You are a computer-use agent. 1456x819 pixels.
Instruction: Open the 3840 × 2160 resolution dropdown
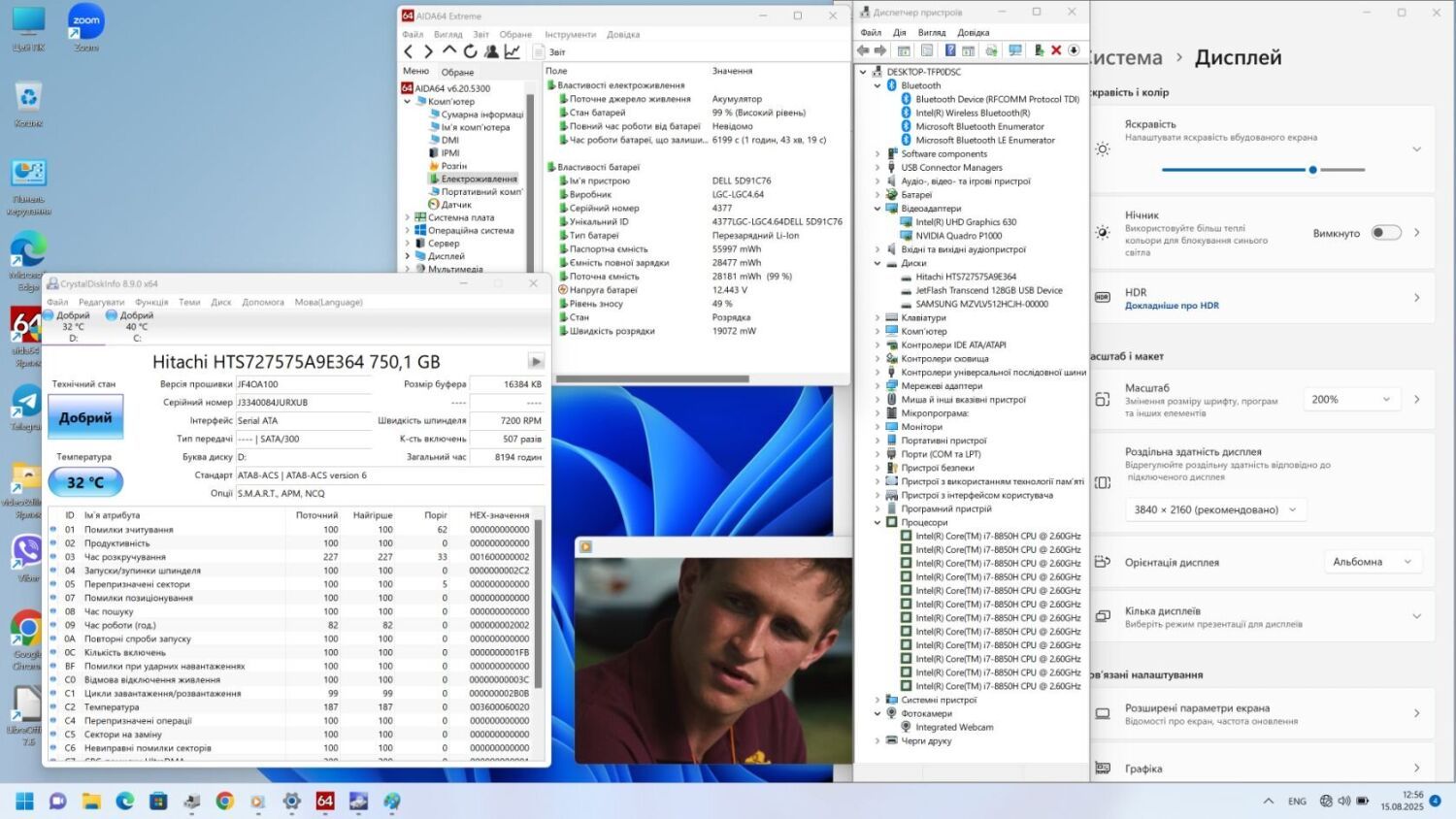(x=1214, y=509)
